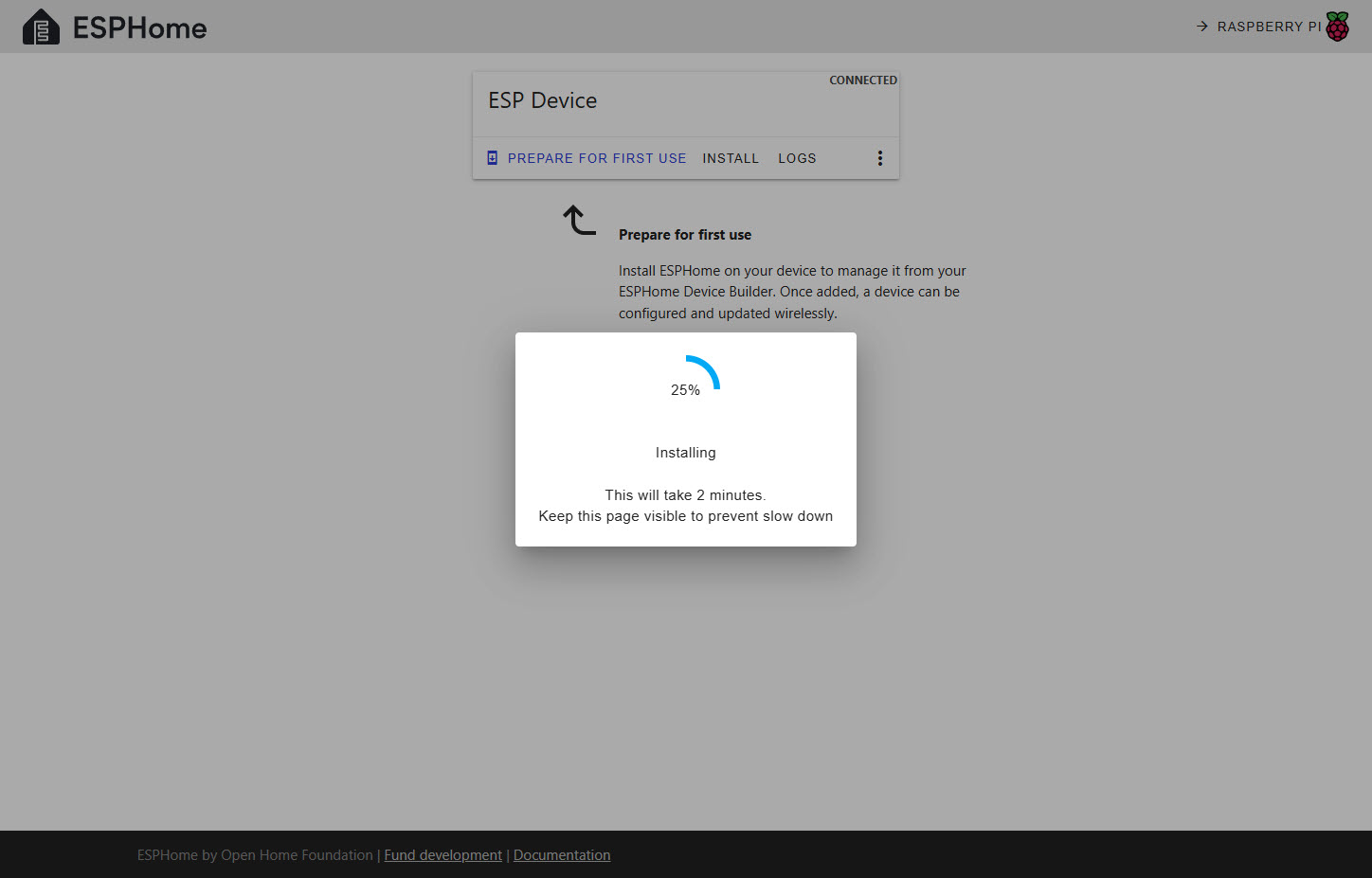Select the ESP Device card title
The height and width of the screenshot is (878, 1372).
click(542, 100)
